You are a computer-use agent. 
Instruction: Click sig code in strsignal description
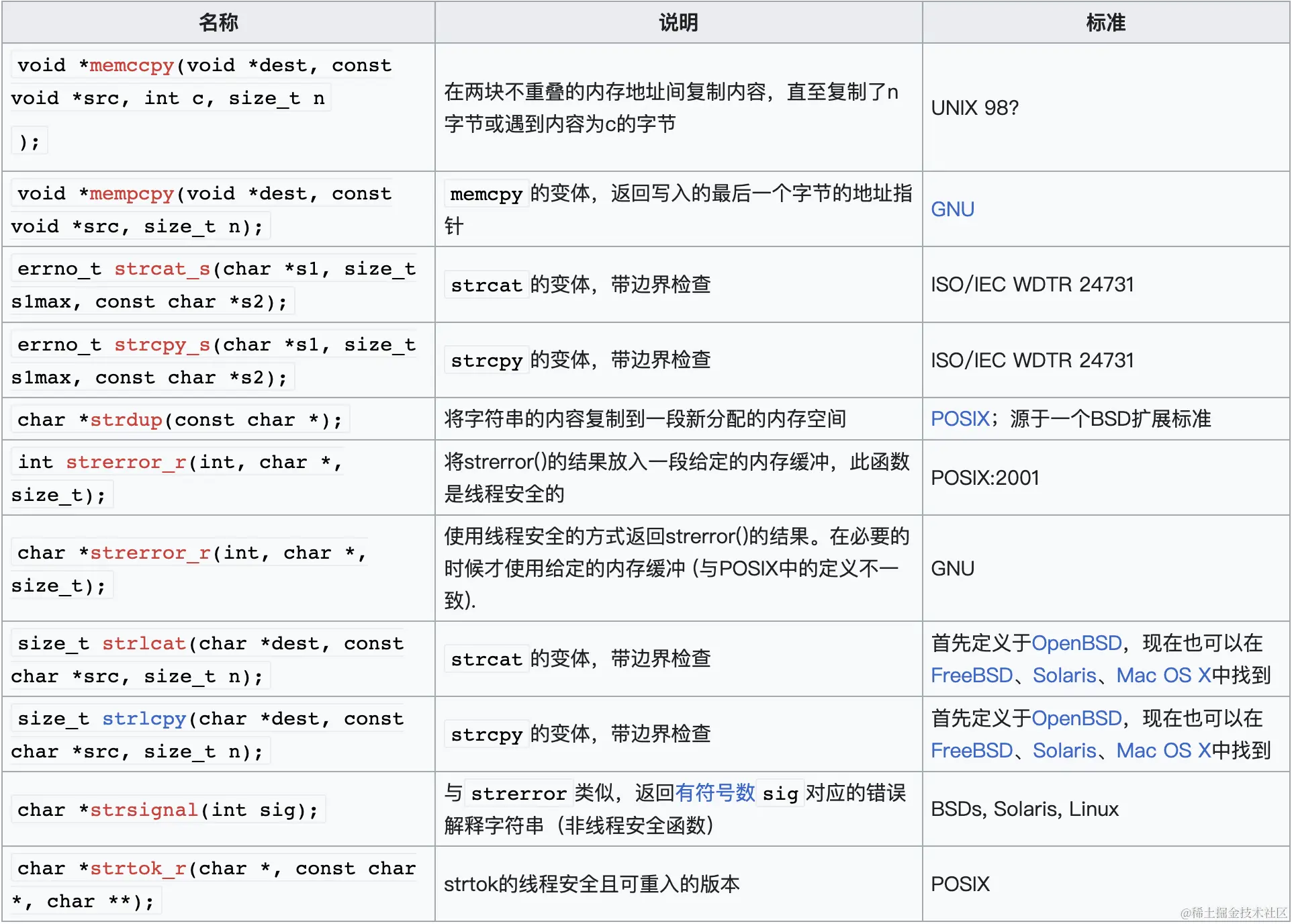(780, 794)
